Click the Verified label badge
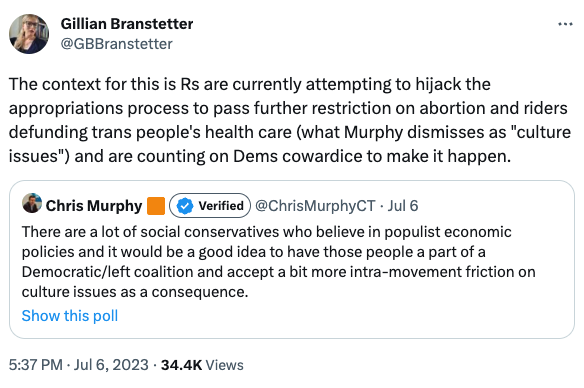This screenshot has width=584, height=388. click(x=210, y=206)
